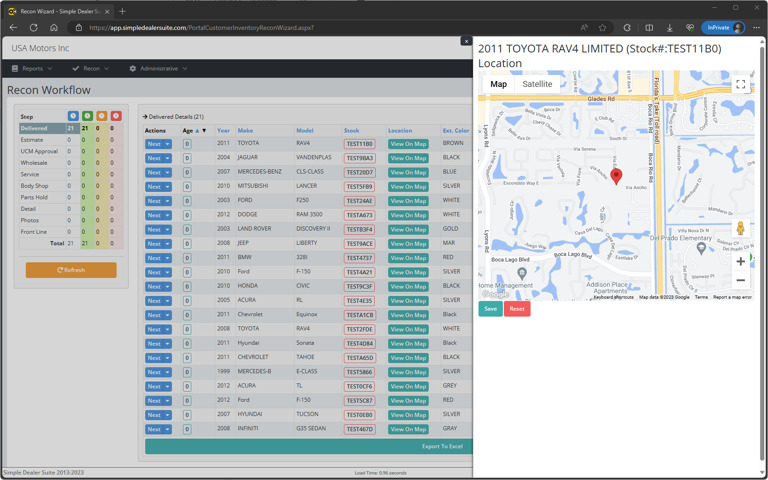Viewport: 768px width, 480px height.
Task: Open a new browser tab
Action: click(122, 11)
